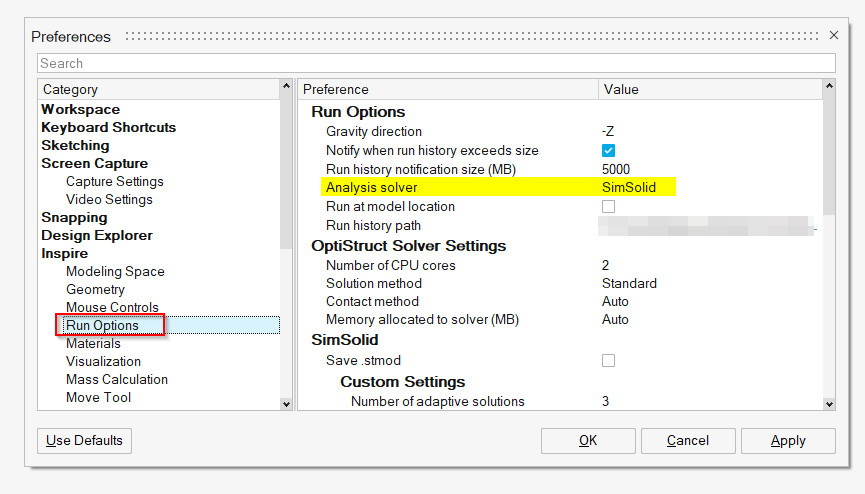Viewport: 865px width, 494px height.
Task: Edit Number of CPU cores value
Action: tap(606, 265)
